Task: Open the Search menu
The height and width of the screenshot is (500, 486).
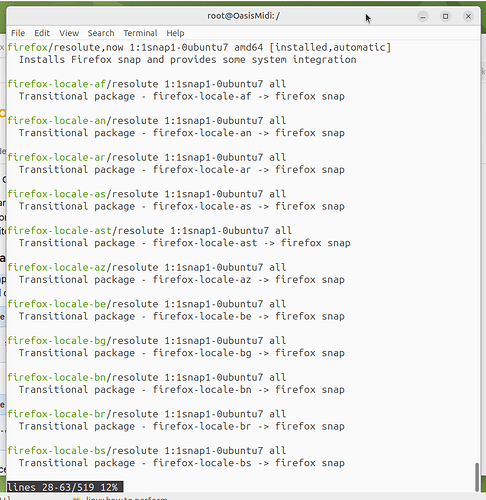Action: 101,33
